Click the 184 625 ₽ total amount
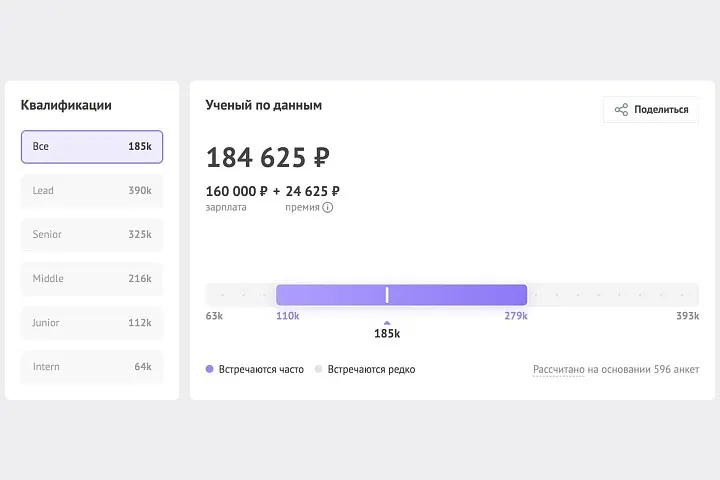Viewport: 720px width, 480px height. tap(267, 158)
